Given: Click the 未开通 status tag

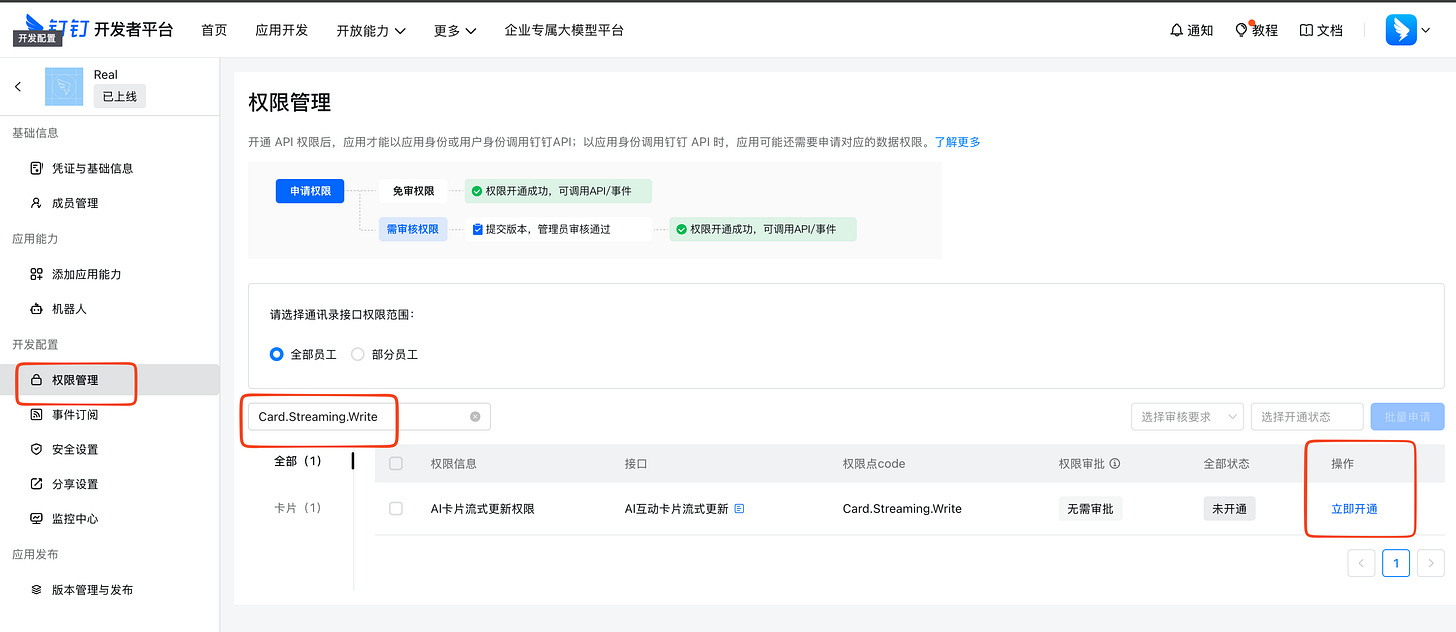Looking at the screenshot, I should [x=1229, y=509].
